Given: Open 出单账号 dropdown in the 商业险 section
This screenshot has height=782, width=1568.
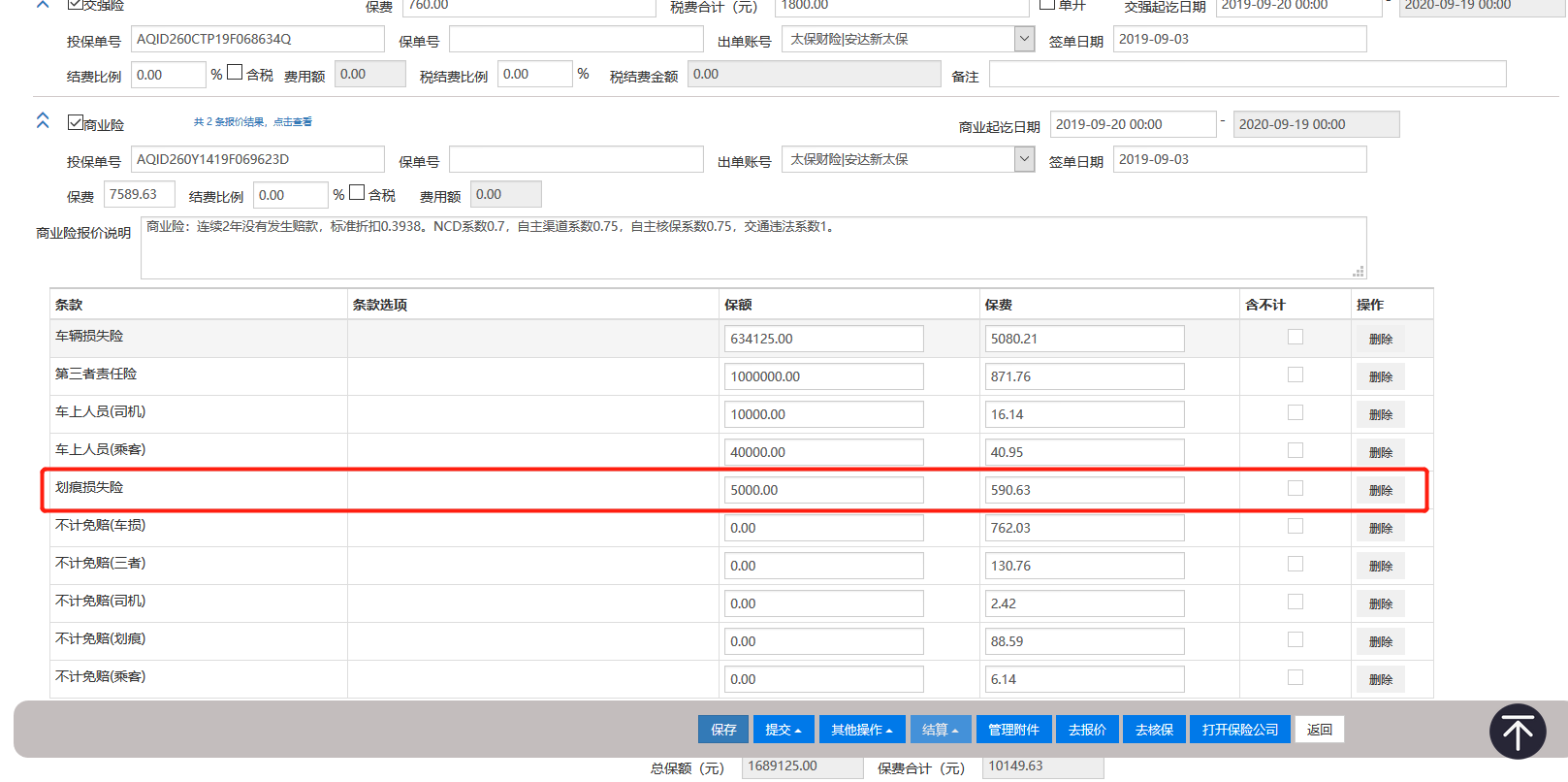Looking at the screenshot, I should coord(1024,159).
